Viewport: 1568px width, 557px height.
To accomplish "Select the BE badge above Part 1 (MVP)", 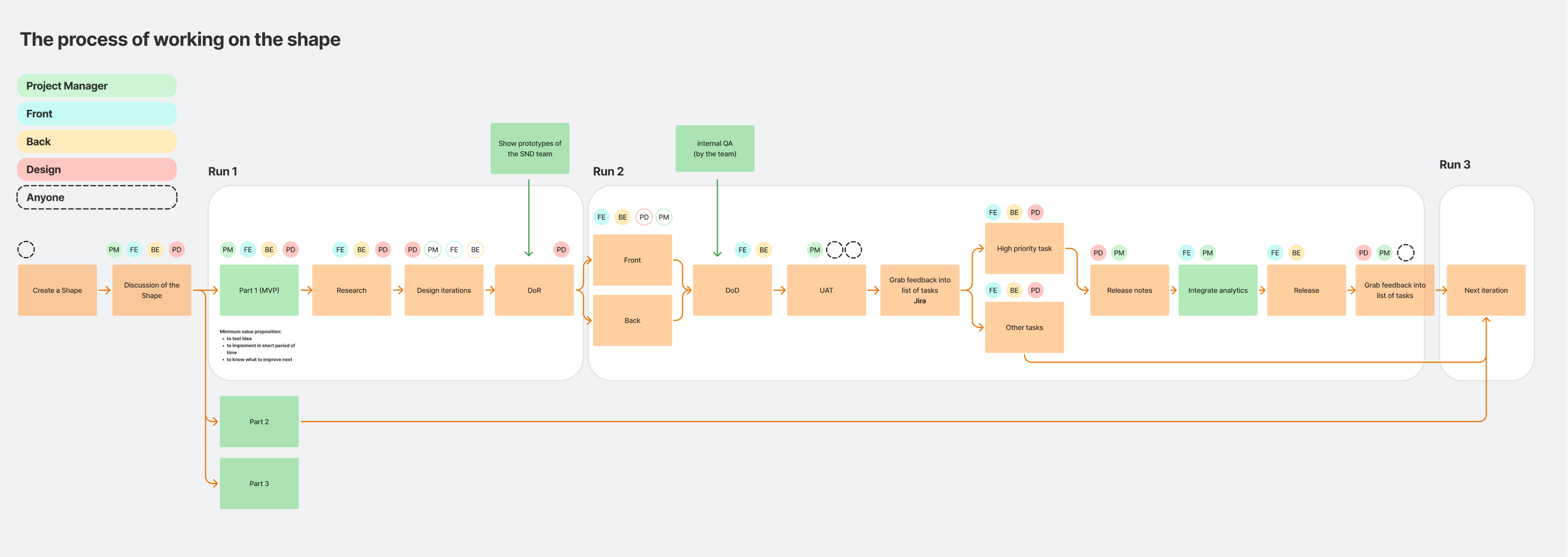I will click(x=269, y=250).
